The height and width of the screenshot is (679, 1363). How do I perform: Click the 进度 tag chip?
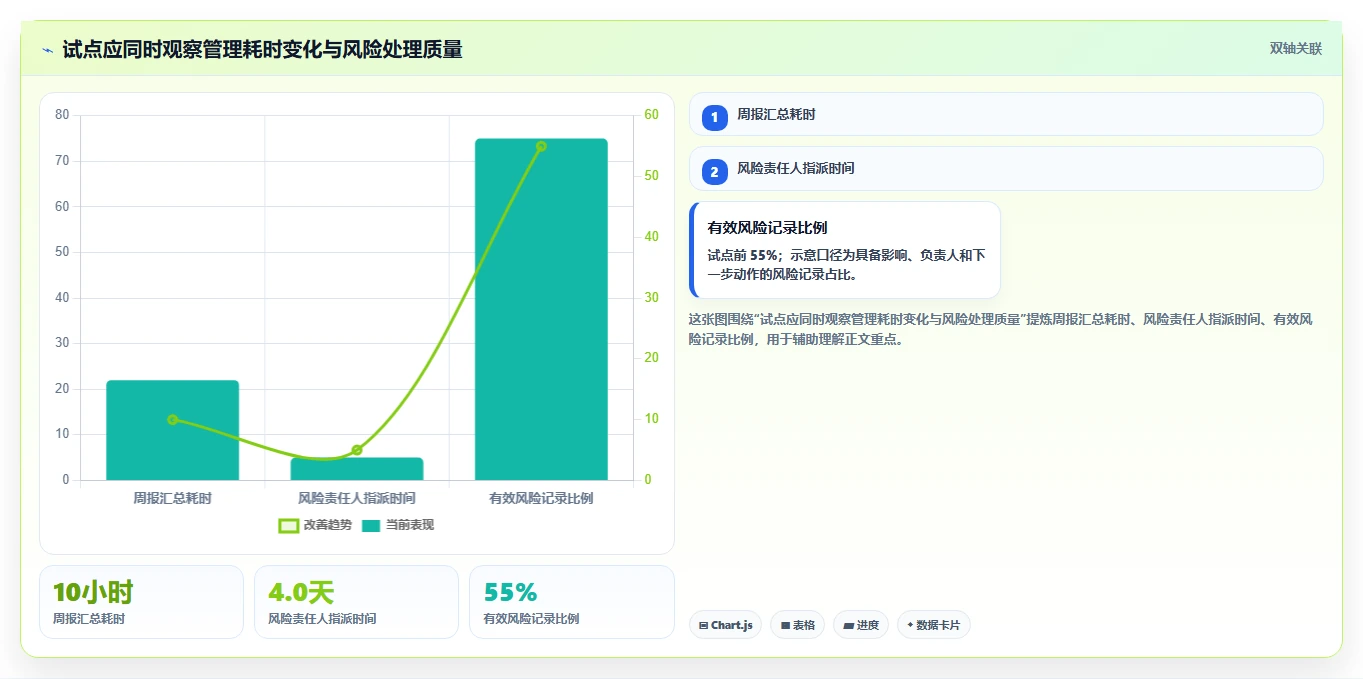click(861, 625)
